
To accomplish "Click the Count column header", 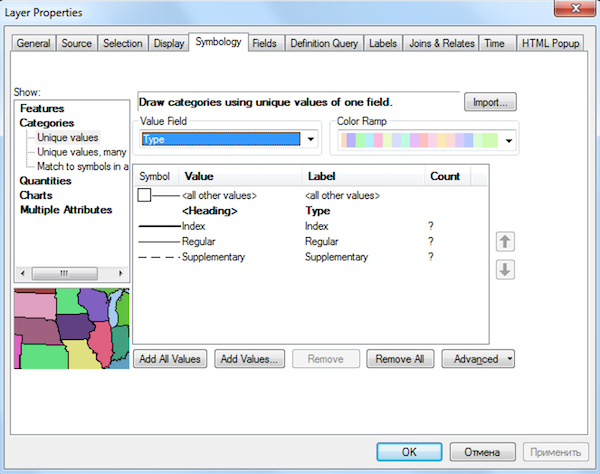I will pos(448,176).
